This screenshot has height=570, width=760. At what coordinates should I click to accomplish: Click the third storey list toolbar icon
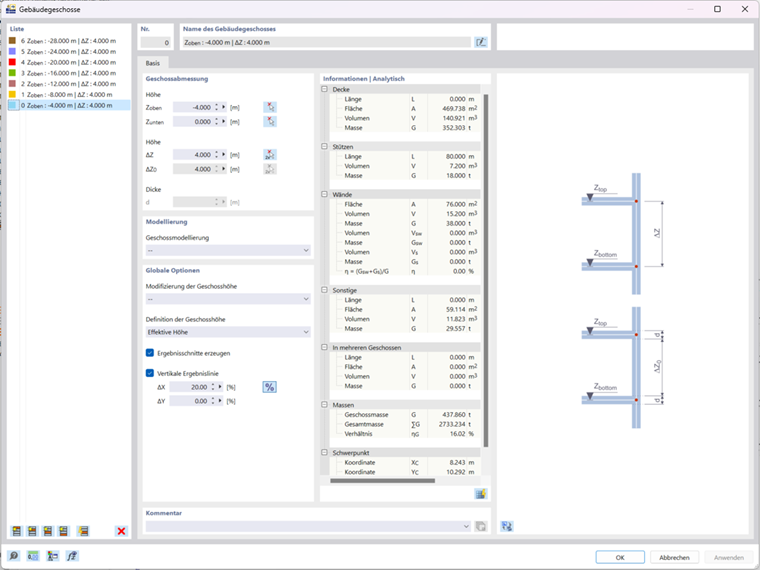coord(48,531)
